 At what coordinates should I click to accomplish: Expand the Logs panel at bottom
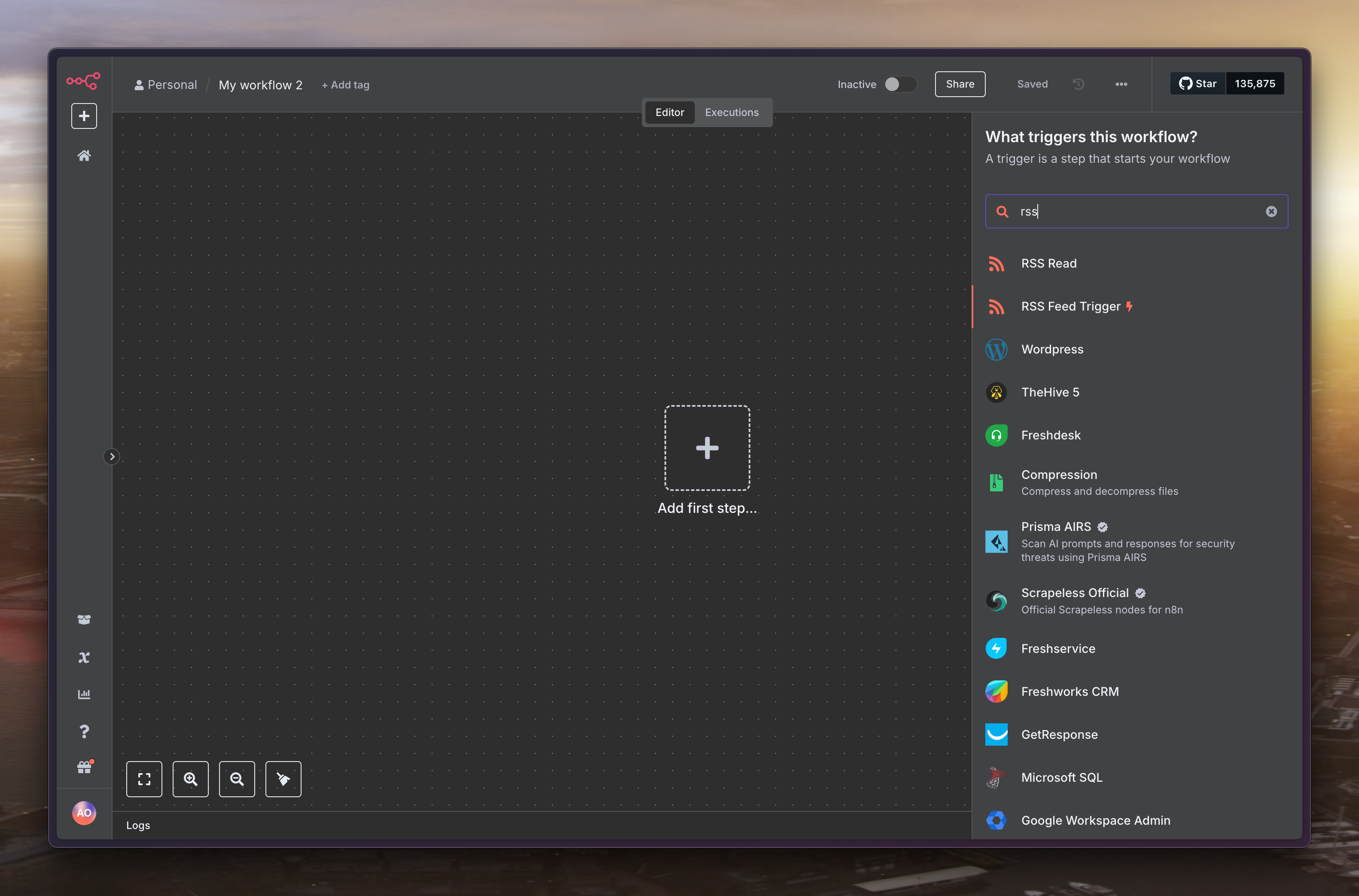coord(138,825)
